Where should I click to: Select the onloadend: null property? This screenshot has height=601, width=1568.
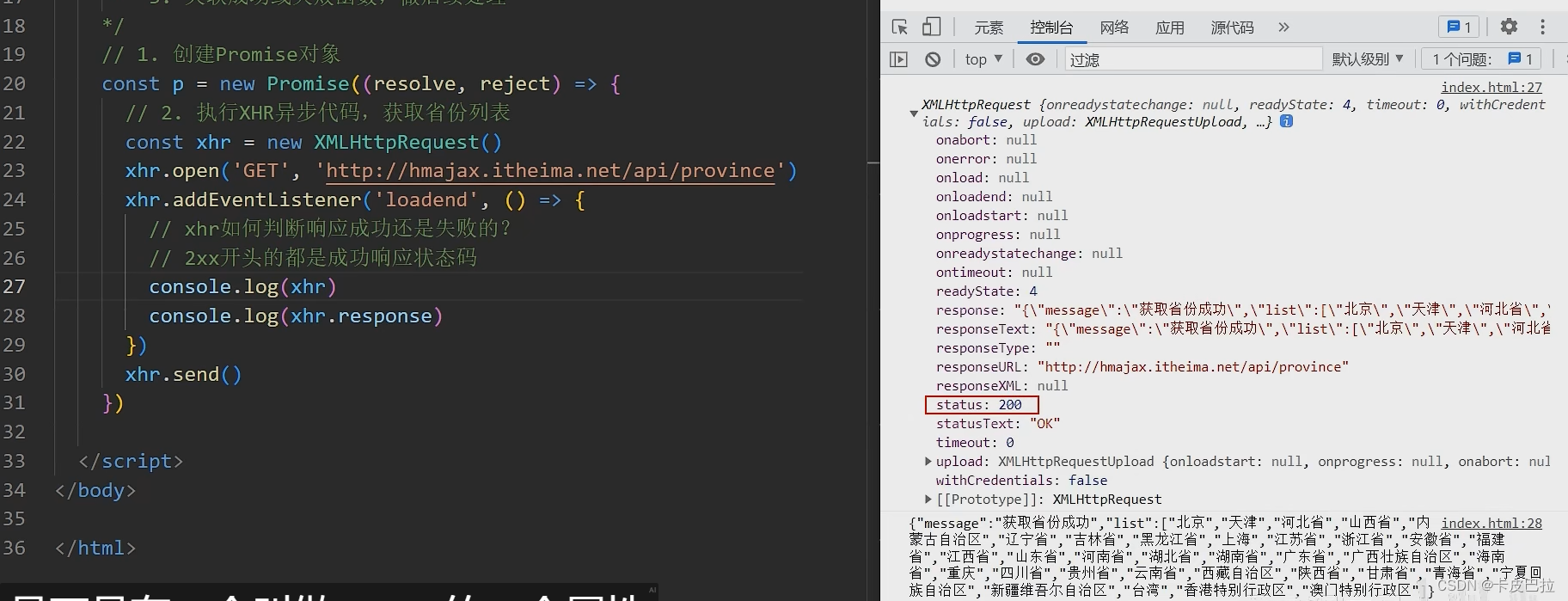point(995,197)
